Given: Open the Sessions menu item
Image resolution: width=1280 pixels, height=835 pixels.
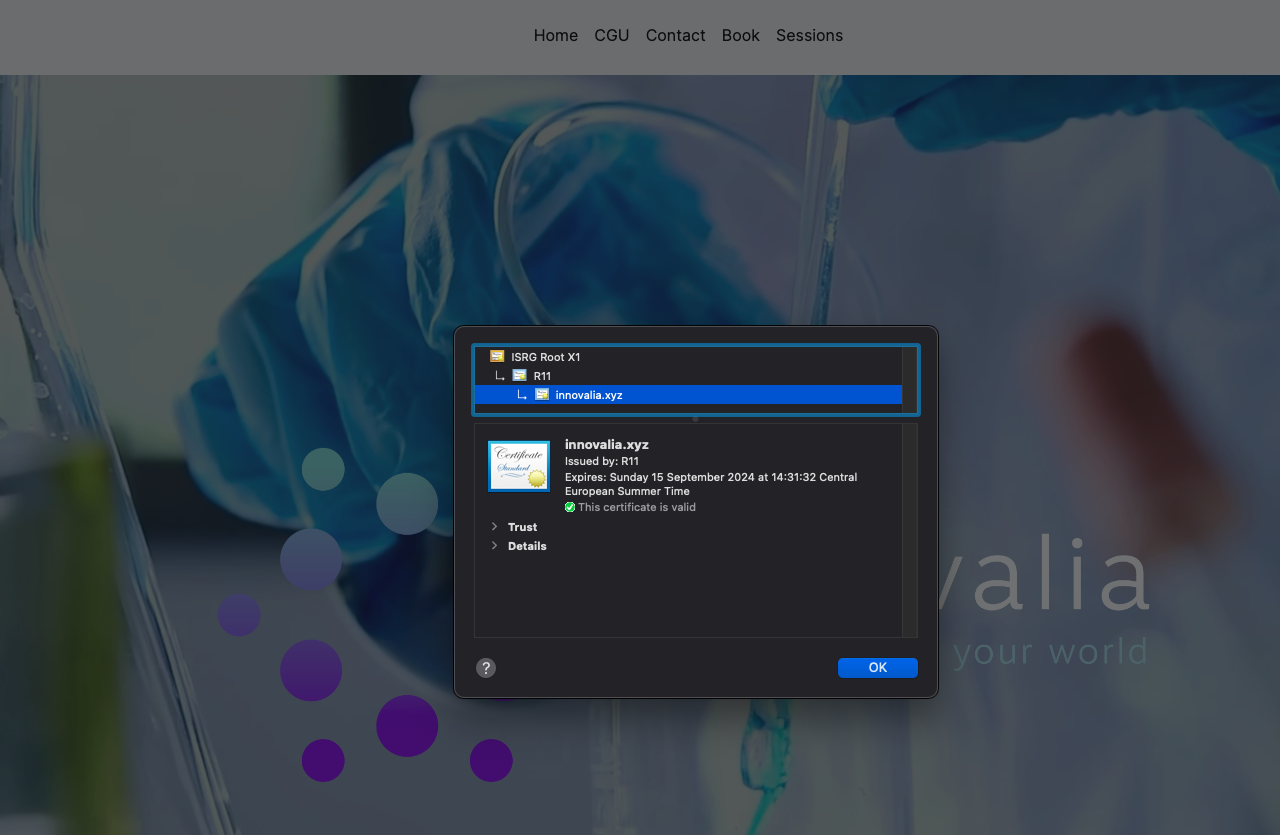Looking at the screenshot, I should [809, 35].
